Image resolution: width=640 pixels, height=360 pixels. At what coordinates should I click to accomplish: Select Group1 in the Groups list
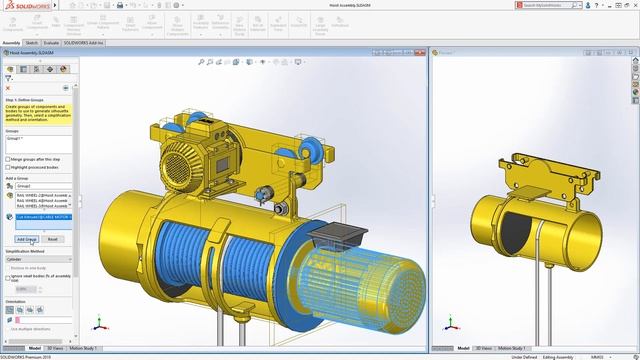[15, 138]
